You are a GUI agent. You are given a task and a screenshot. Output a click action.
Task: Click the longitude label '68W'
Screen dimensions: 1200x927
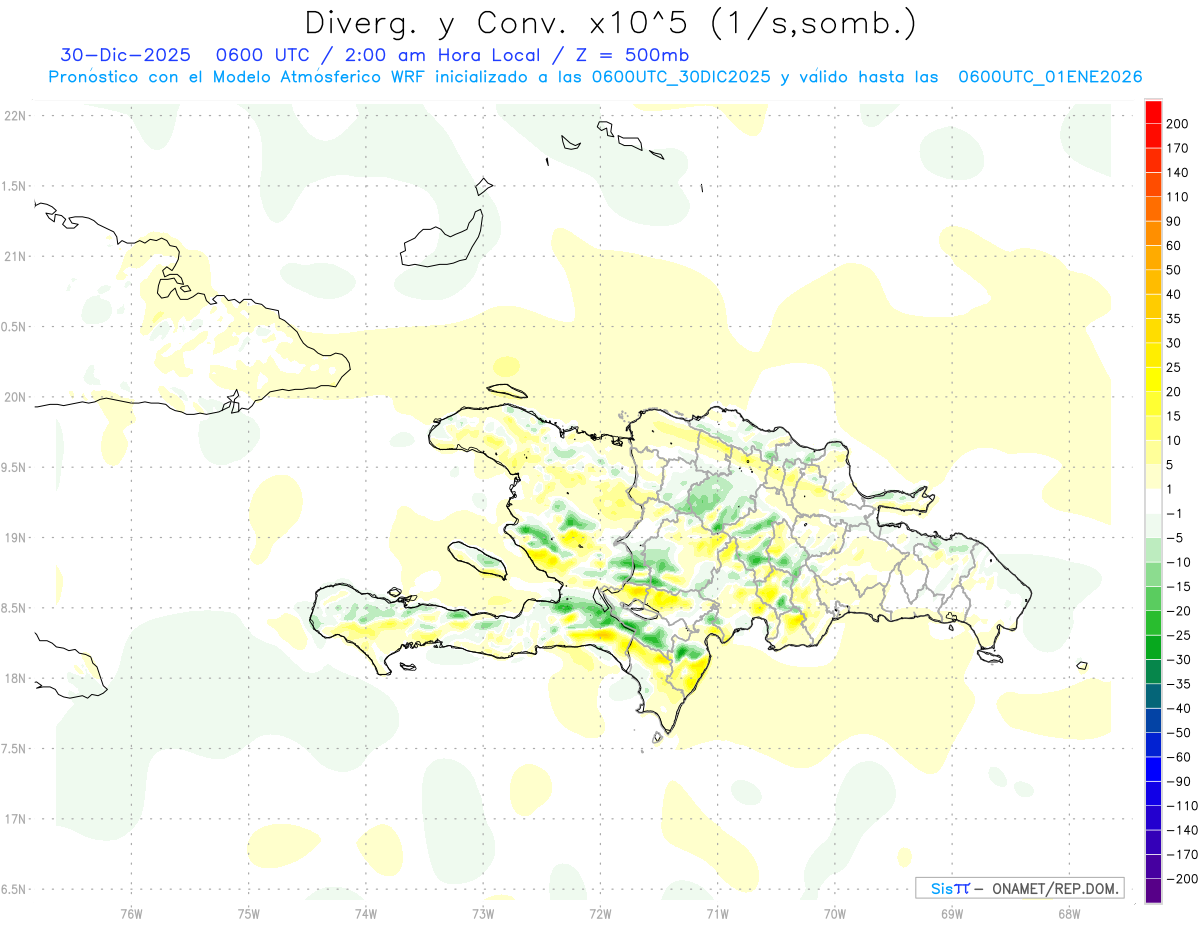pos(1069,913)
